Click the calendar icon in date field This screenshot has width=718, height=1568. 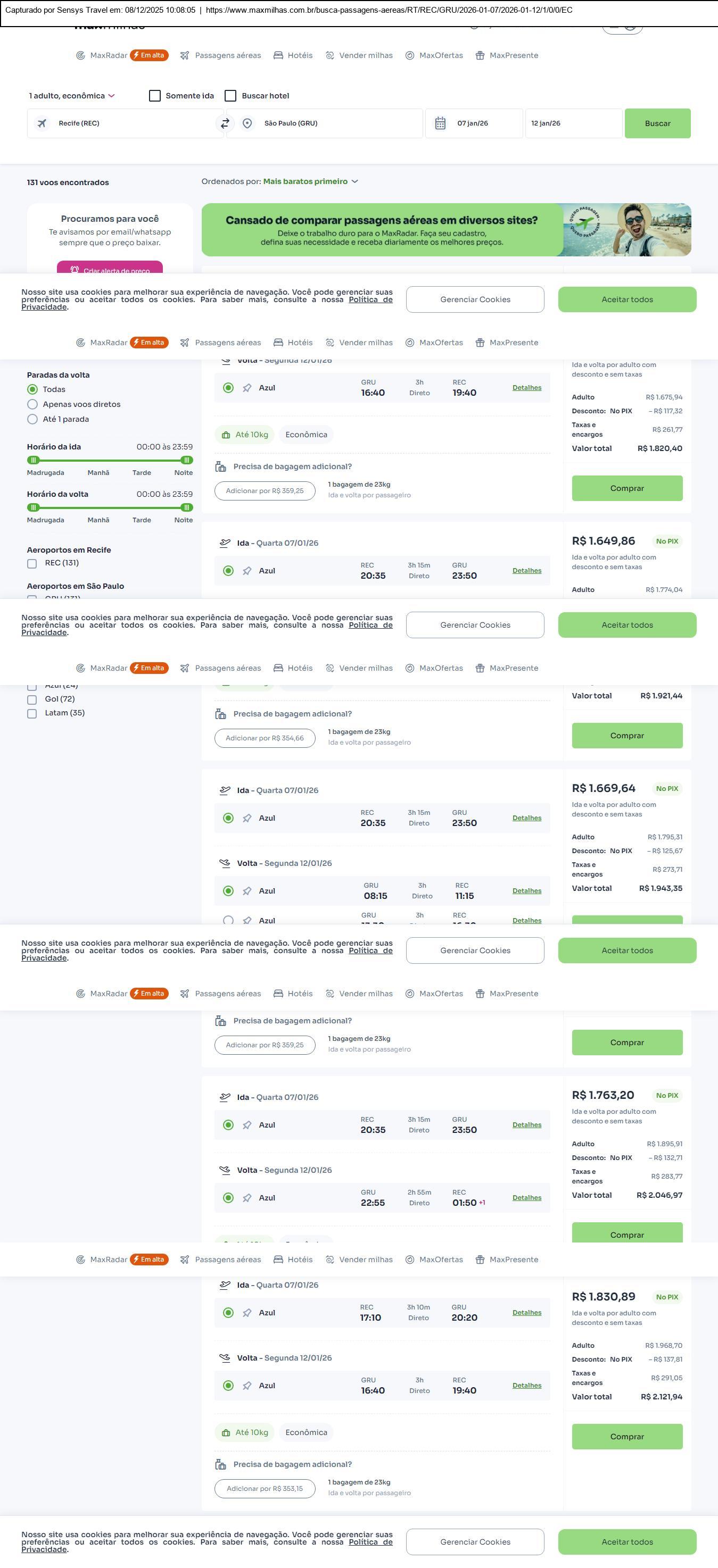click(x=440, y=123)
